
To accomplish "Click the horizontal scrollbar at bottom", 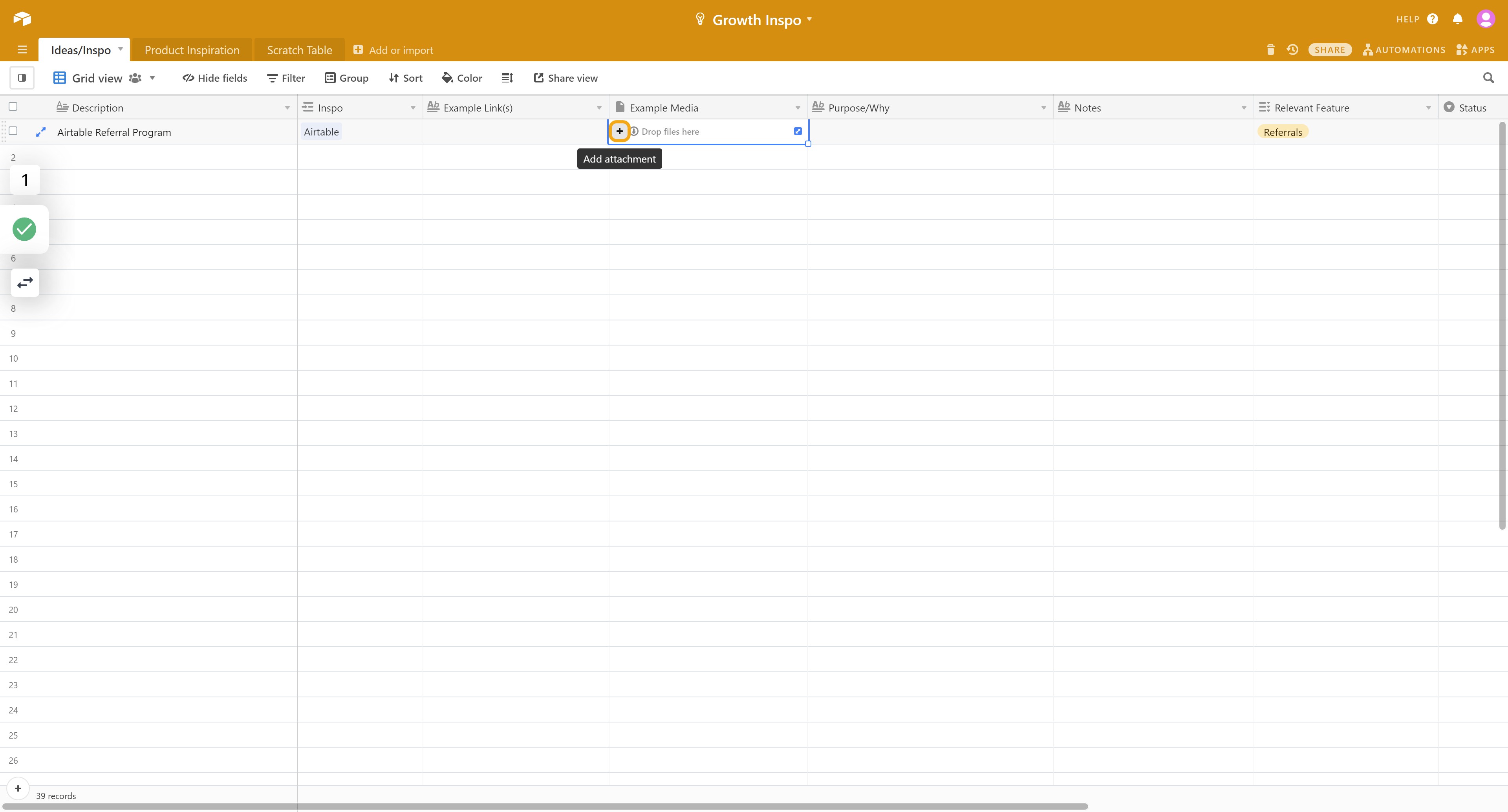I will pyautogui.click(x=544, y=806).
